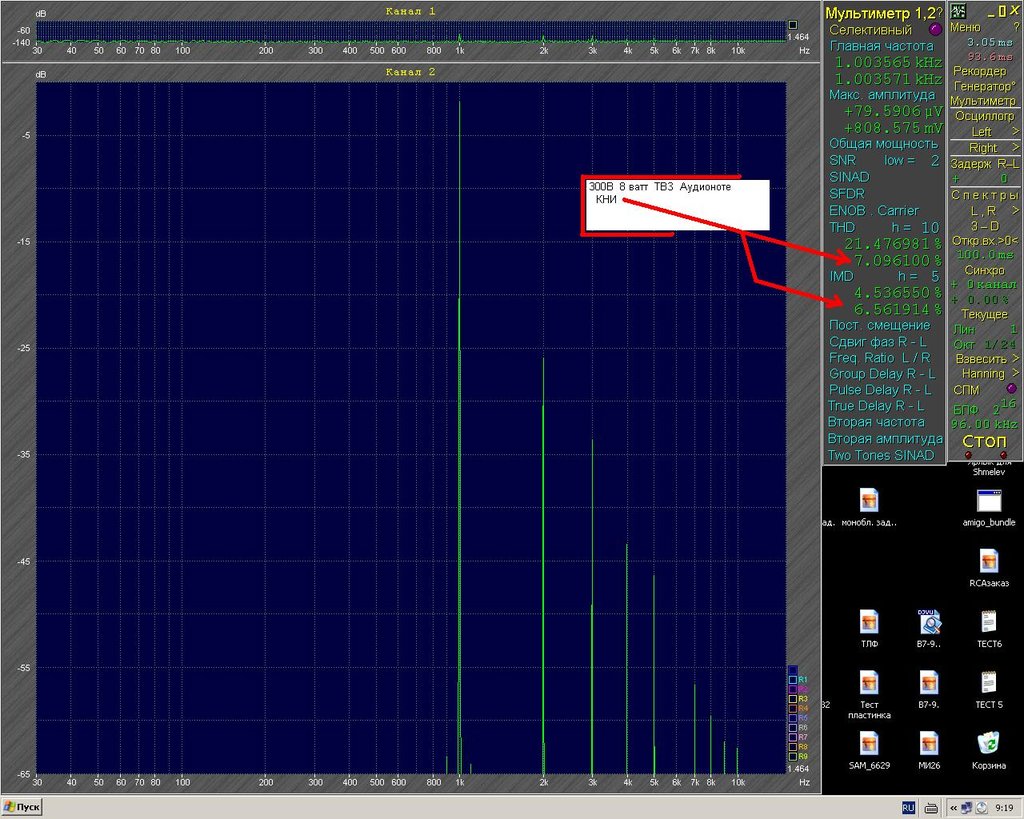
Task: Select the THD measurement row
Action: pyautogui.click(x=884, y=227)
